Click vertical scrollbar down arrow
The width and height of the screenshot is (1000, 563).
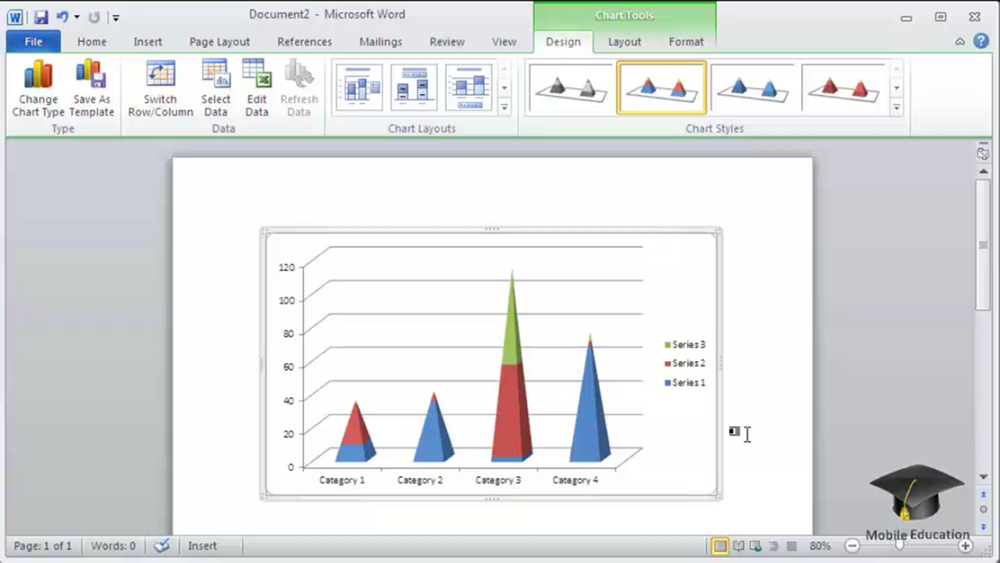983,477
